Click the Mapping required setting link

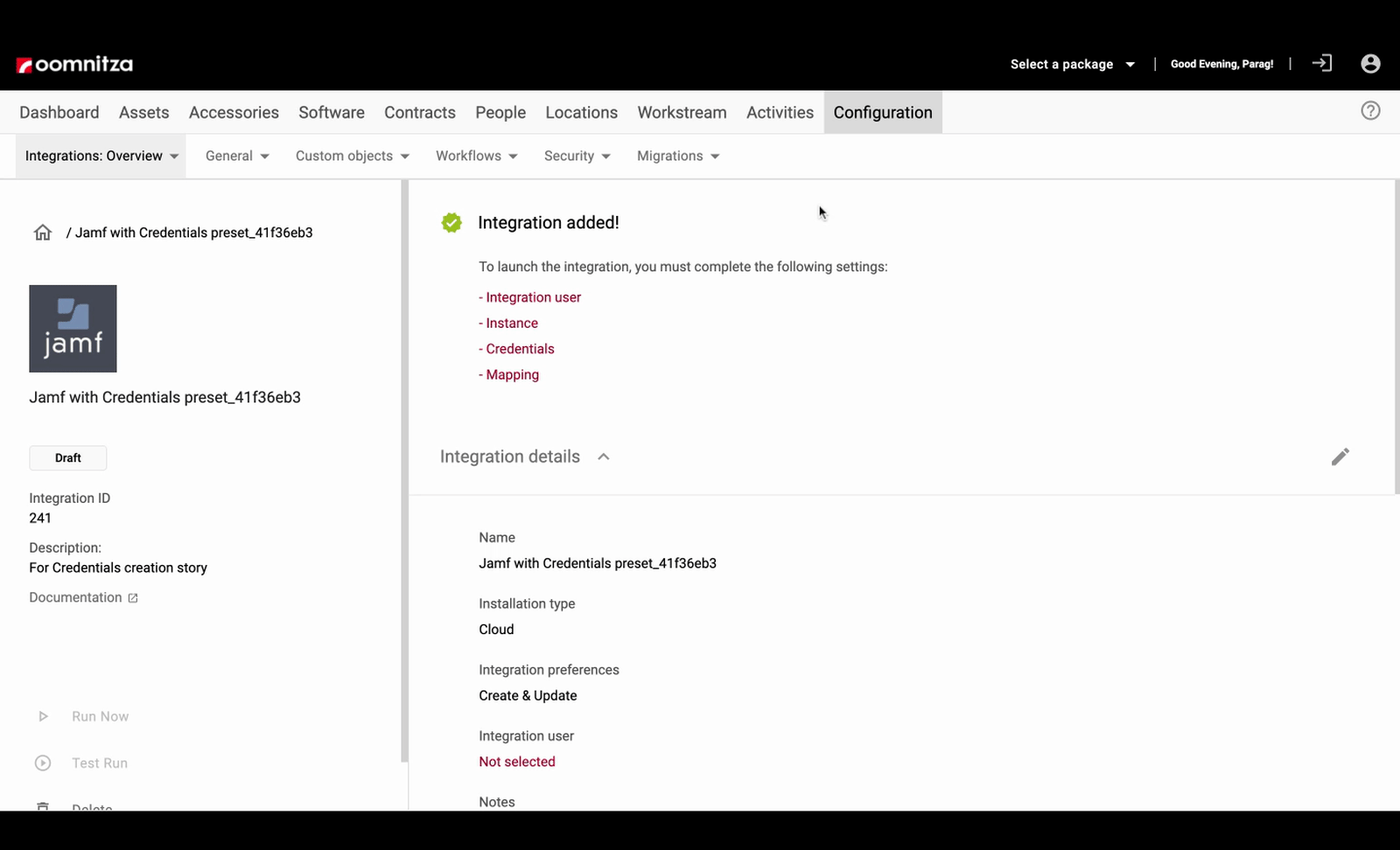(x=512, y=375)
